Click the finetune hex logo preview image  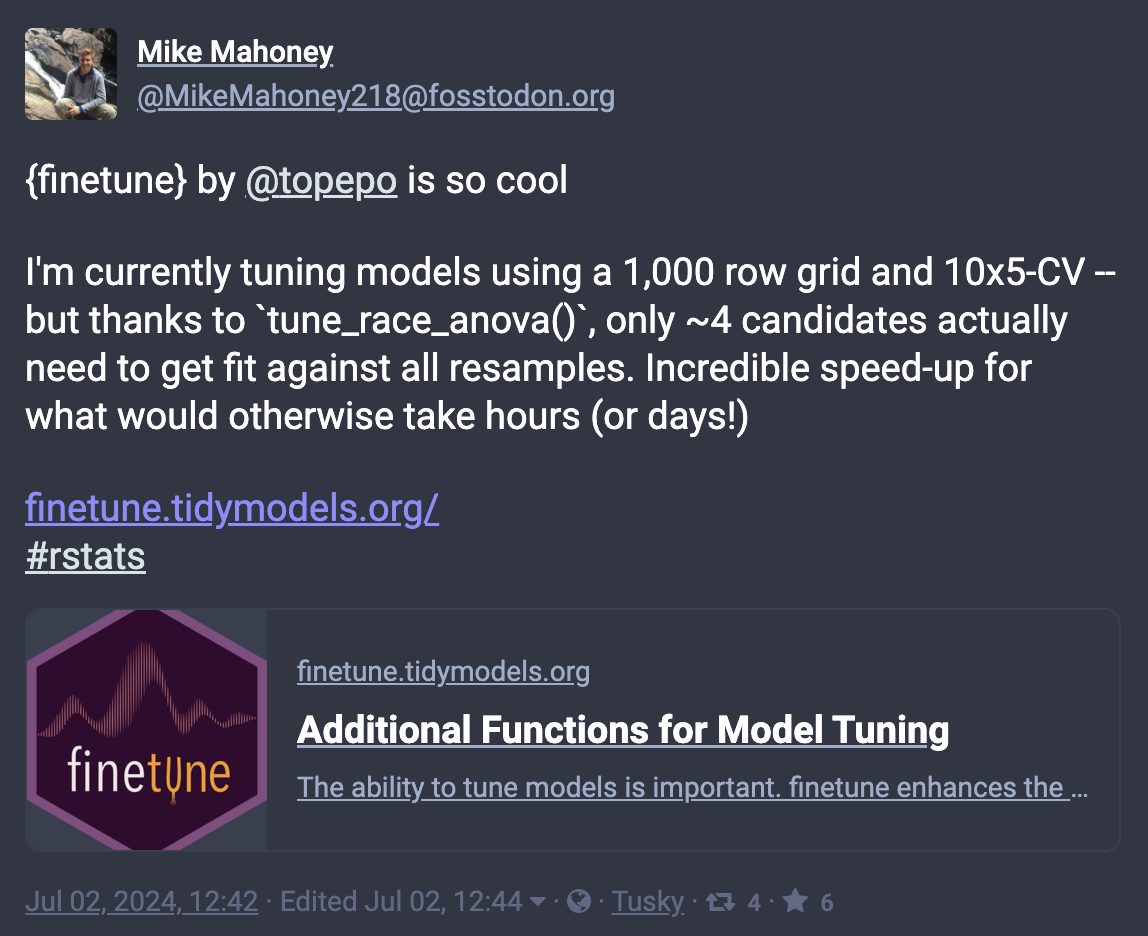[147, 730]
